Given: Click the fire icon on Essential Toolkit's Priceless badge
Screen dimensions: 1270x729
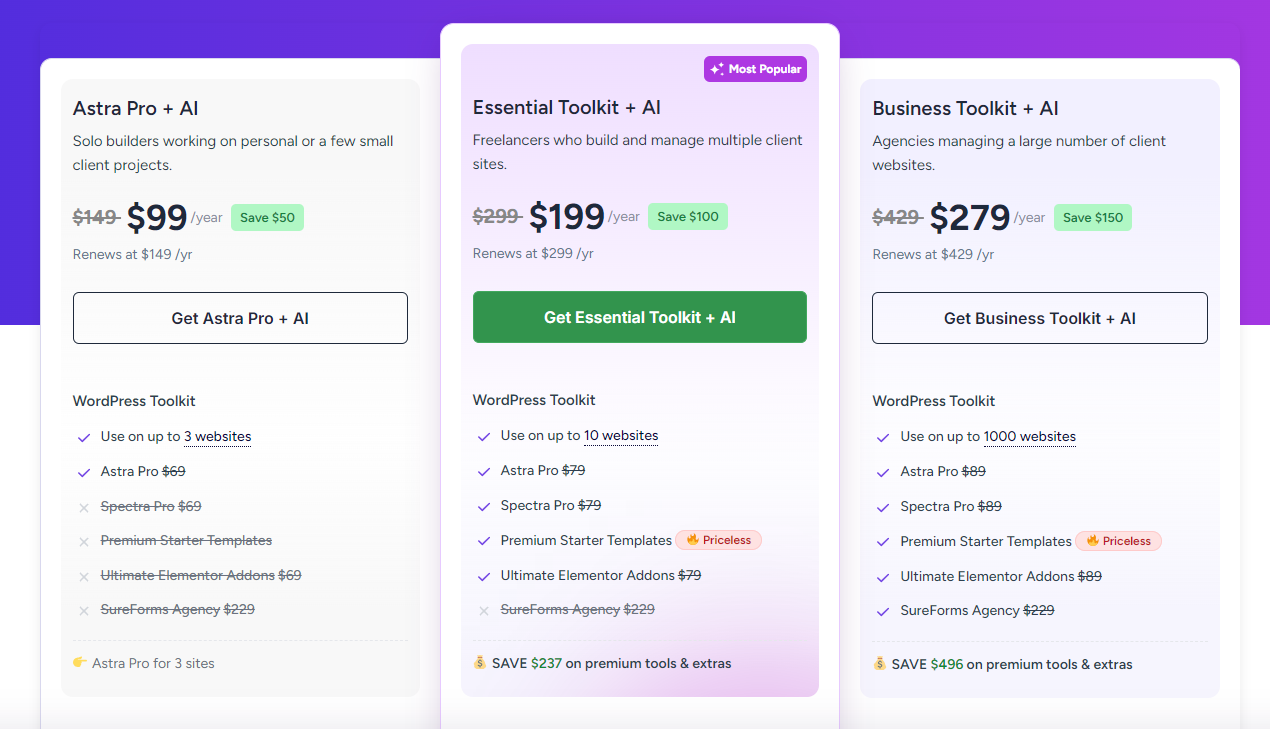Looking at the screenshot, I should pos(692,540).
